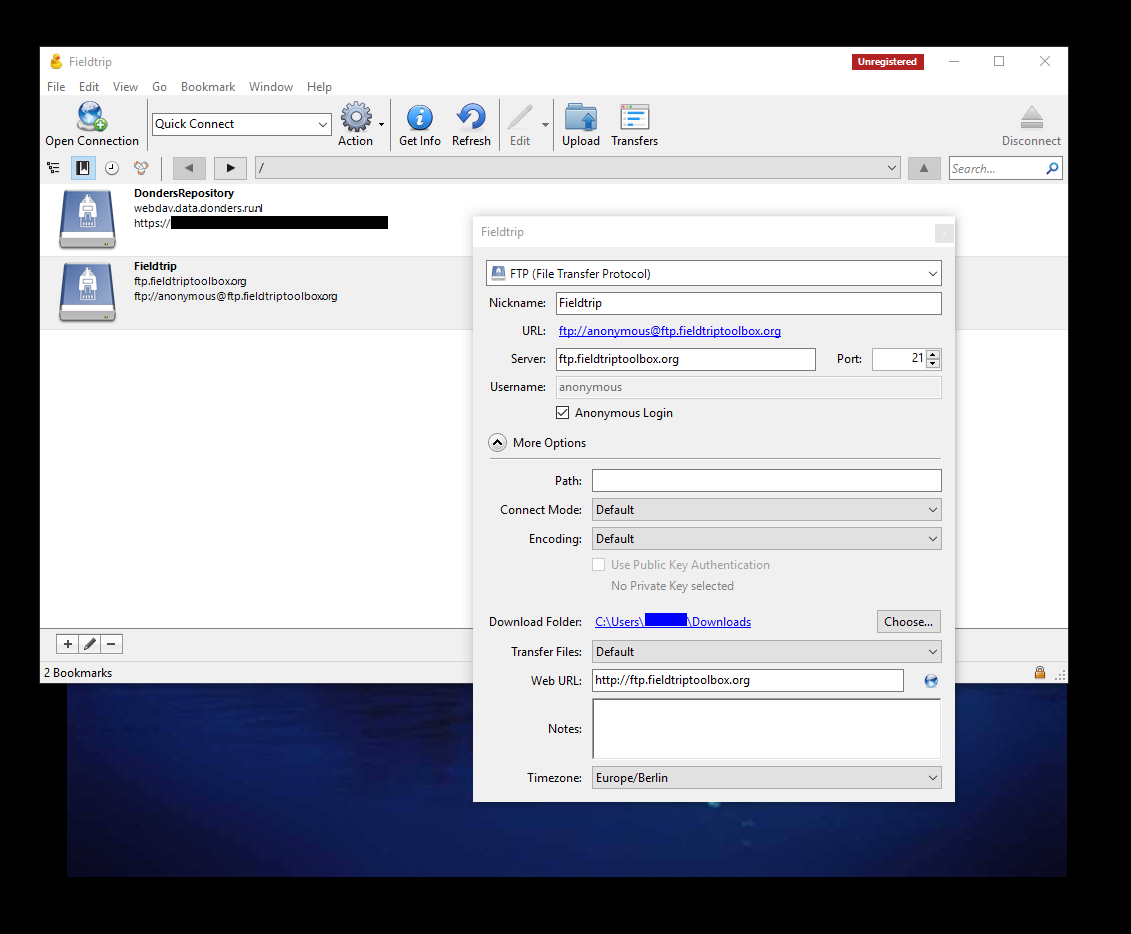Show the History clock view
The image size is (1131, 934).
[x=112, y=168]
